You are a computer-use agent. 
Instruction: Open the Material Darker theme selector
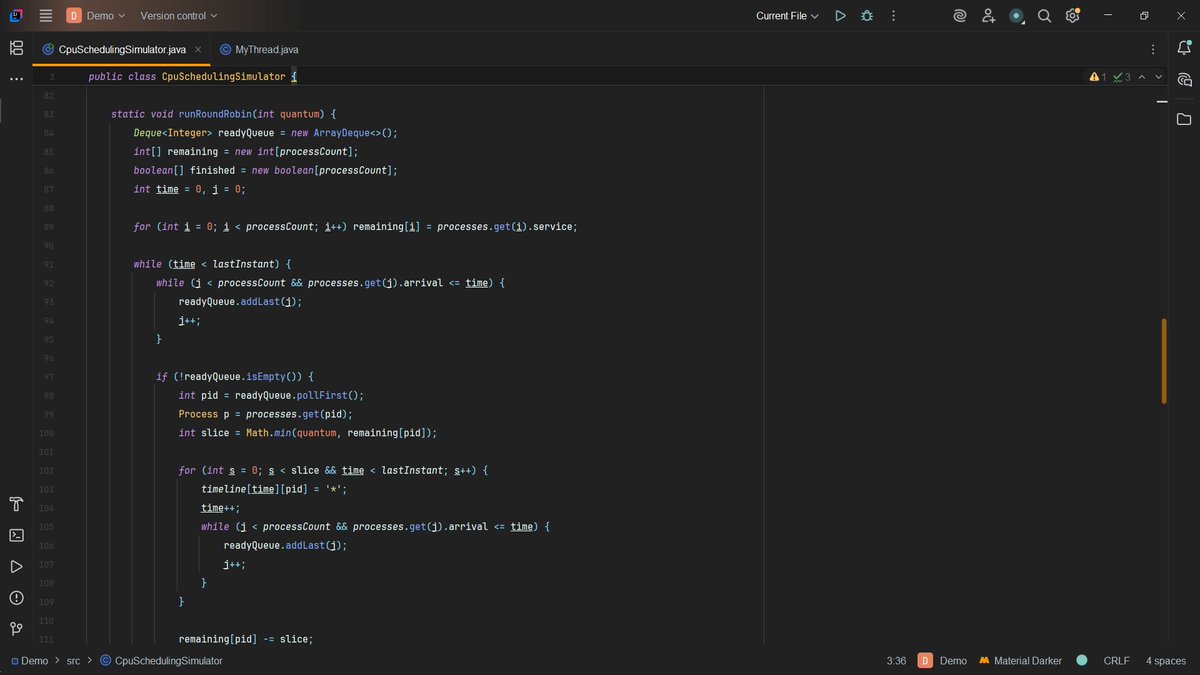[1020, 661]
